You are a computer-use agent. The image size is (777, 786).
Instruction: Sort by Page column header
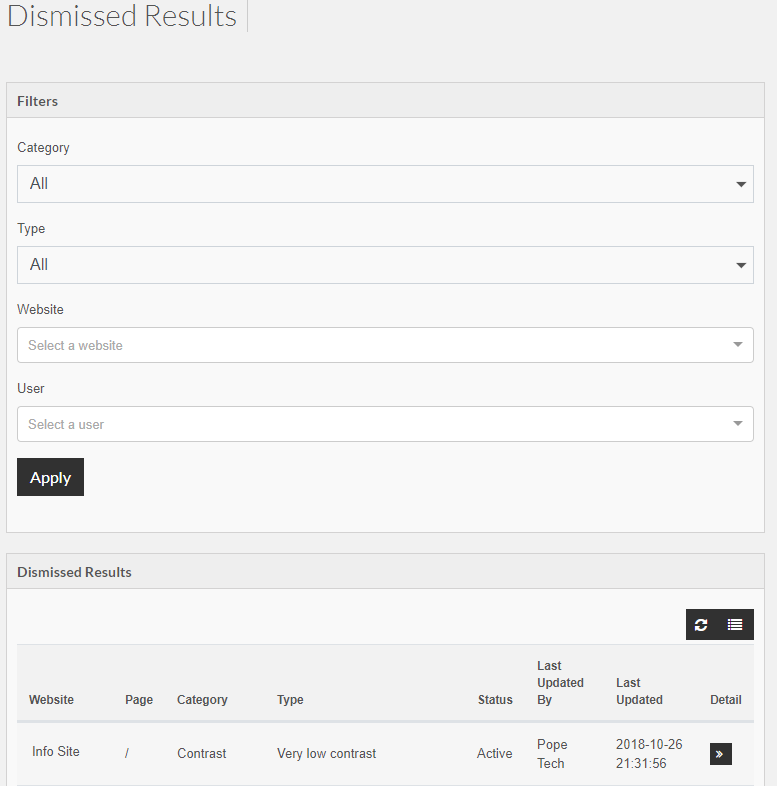pyautogui.click(x=139, y=700)
